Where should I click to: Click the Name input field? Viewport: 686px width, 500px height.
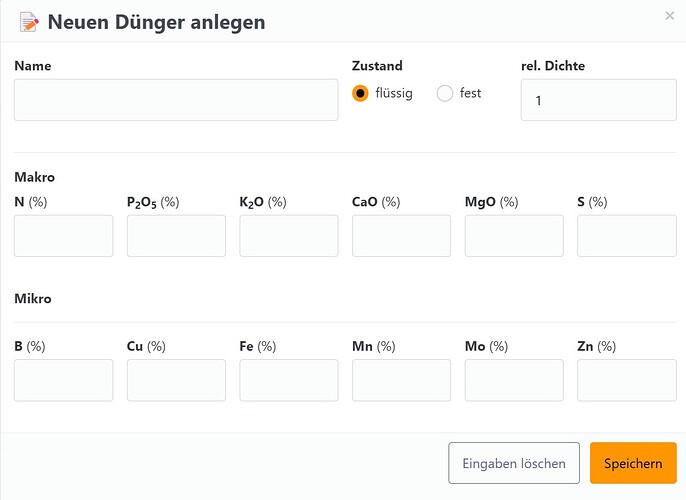pyautogui.click(x=176, y=100)
